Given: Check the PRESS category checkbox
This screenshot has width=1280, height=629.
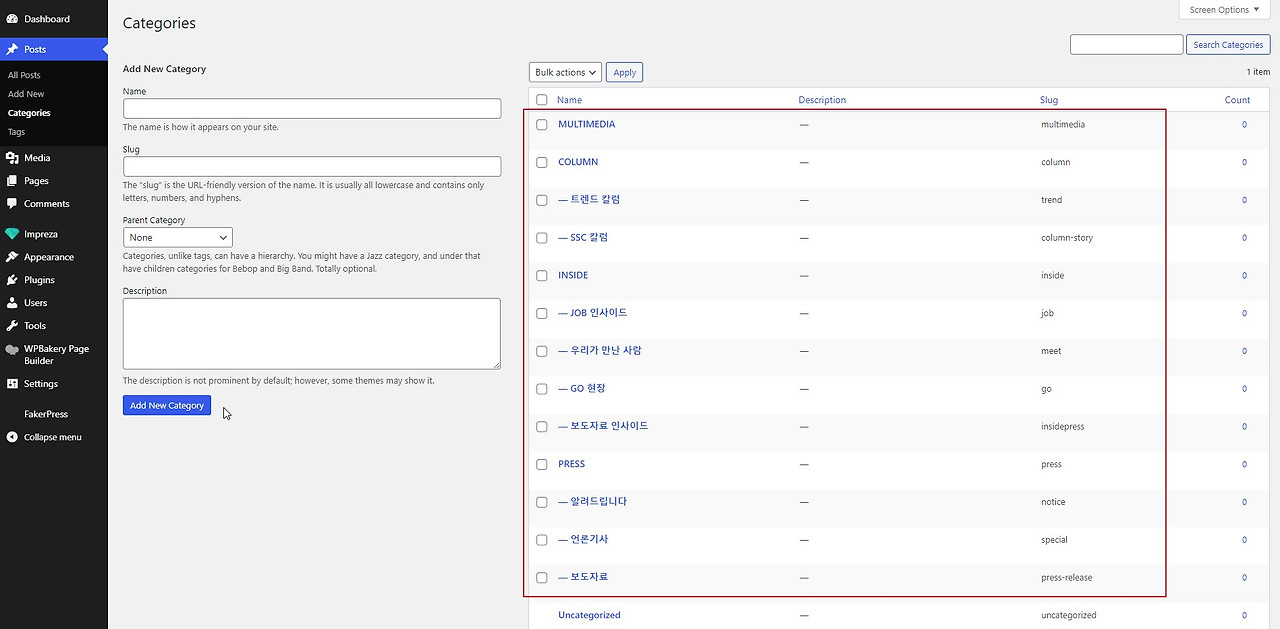Looking at the screenshot, I should [542, 464].
